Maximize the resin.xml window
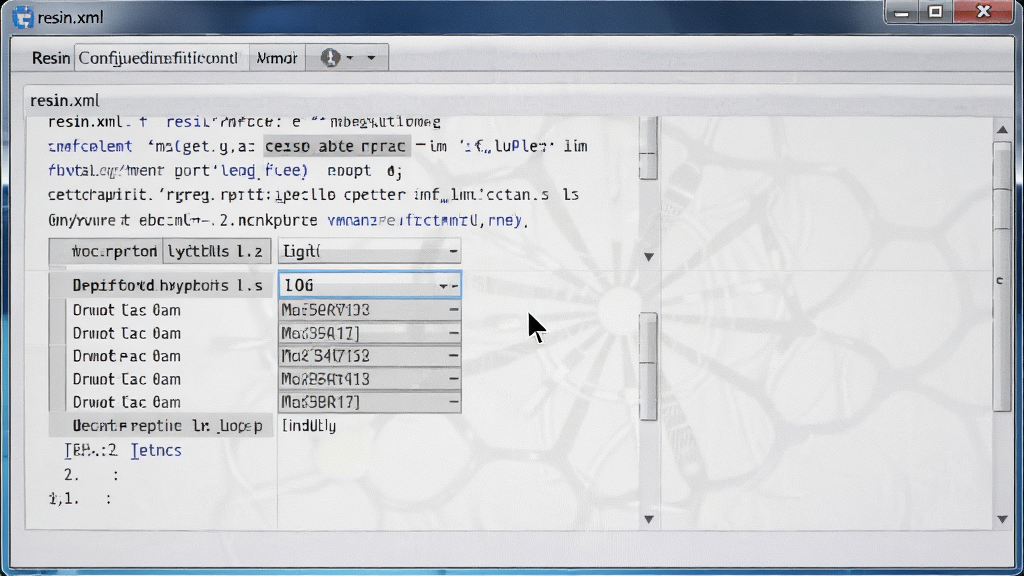Screen dimensions: 1024x576 935,12
